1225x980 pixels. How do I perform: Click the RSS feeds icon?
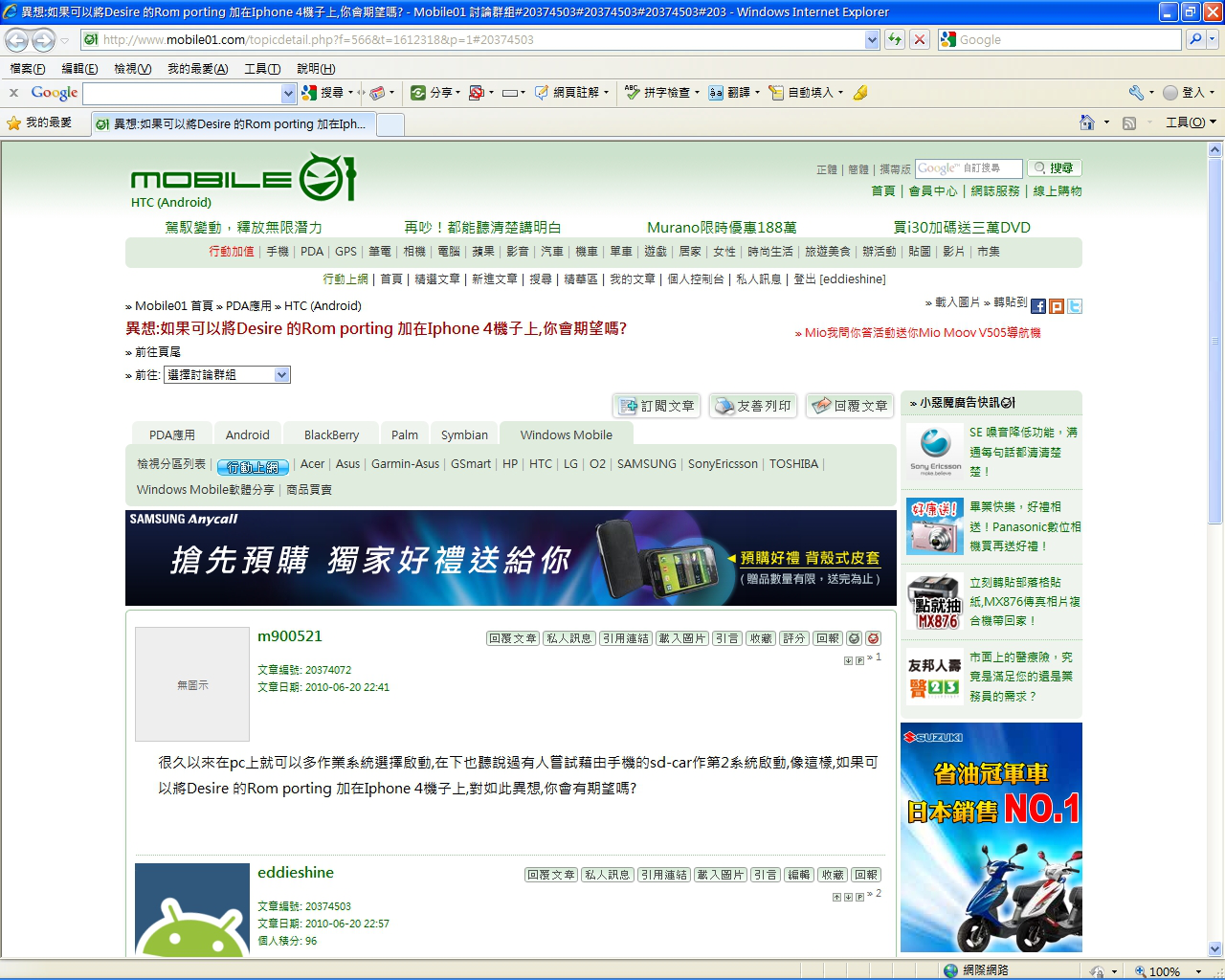pos(1129,123)
